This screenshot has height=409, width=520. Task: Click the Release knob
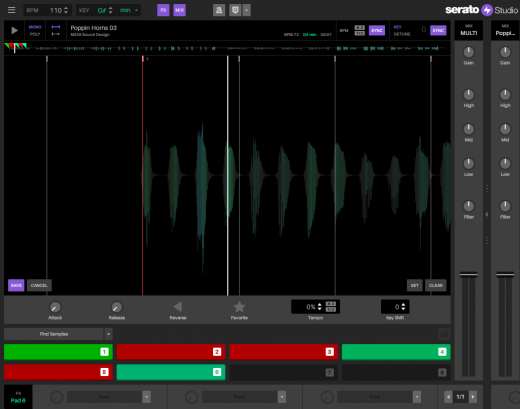point(117,307)
